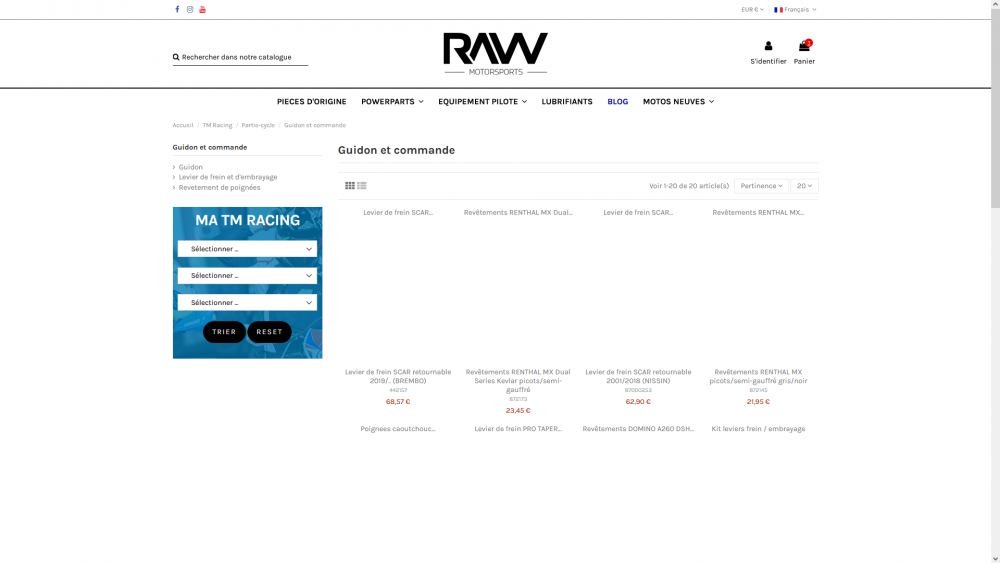Viewport: 1000px width, 563px height.
Task: Click the 23,45 € price
Action: pyautogui.click(x=518, y=411)
